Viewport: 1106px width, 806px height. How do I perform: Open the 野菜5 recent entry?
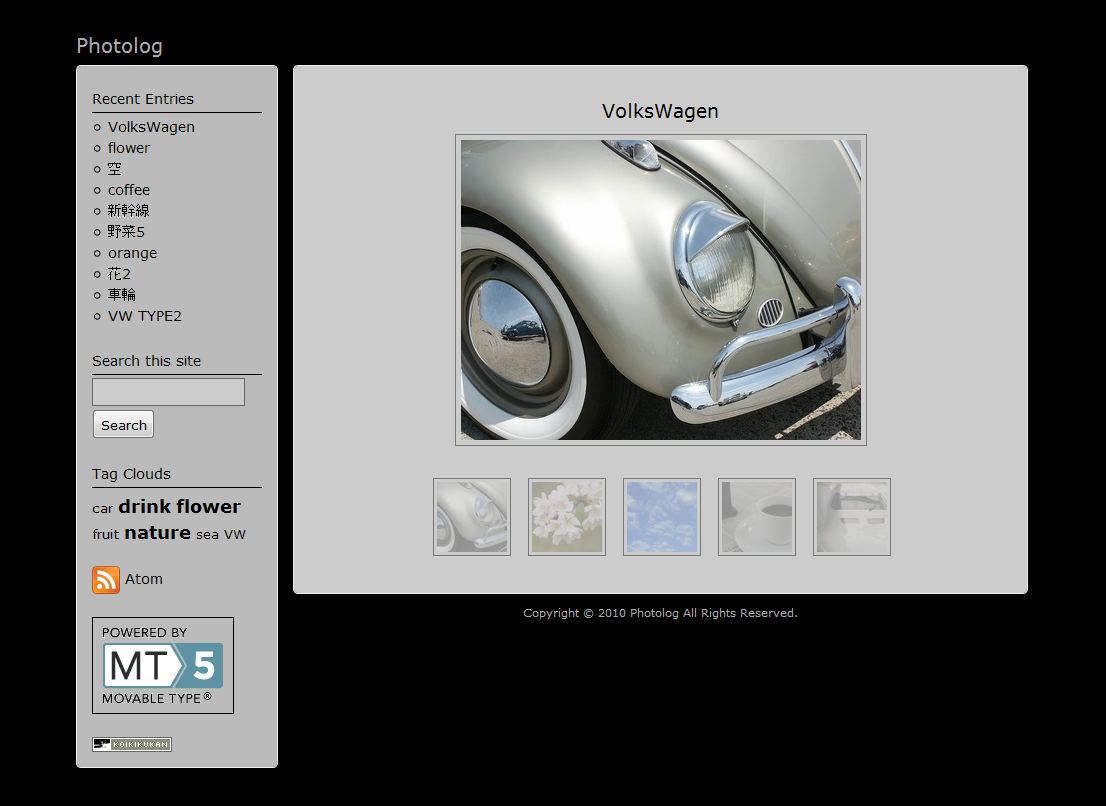click(x=126, y=232)
